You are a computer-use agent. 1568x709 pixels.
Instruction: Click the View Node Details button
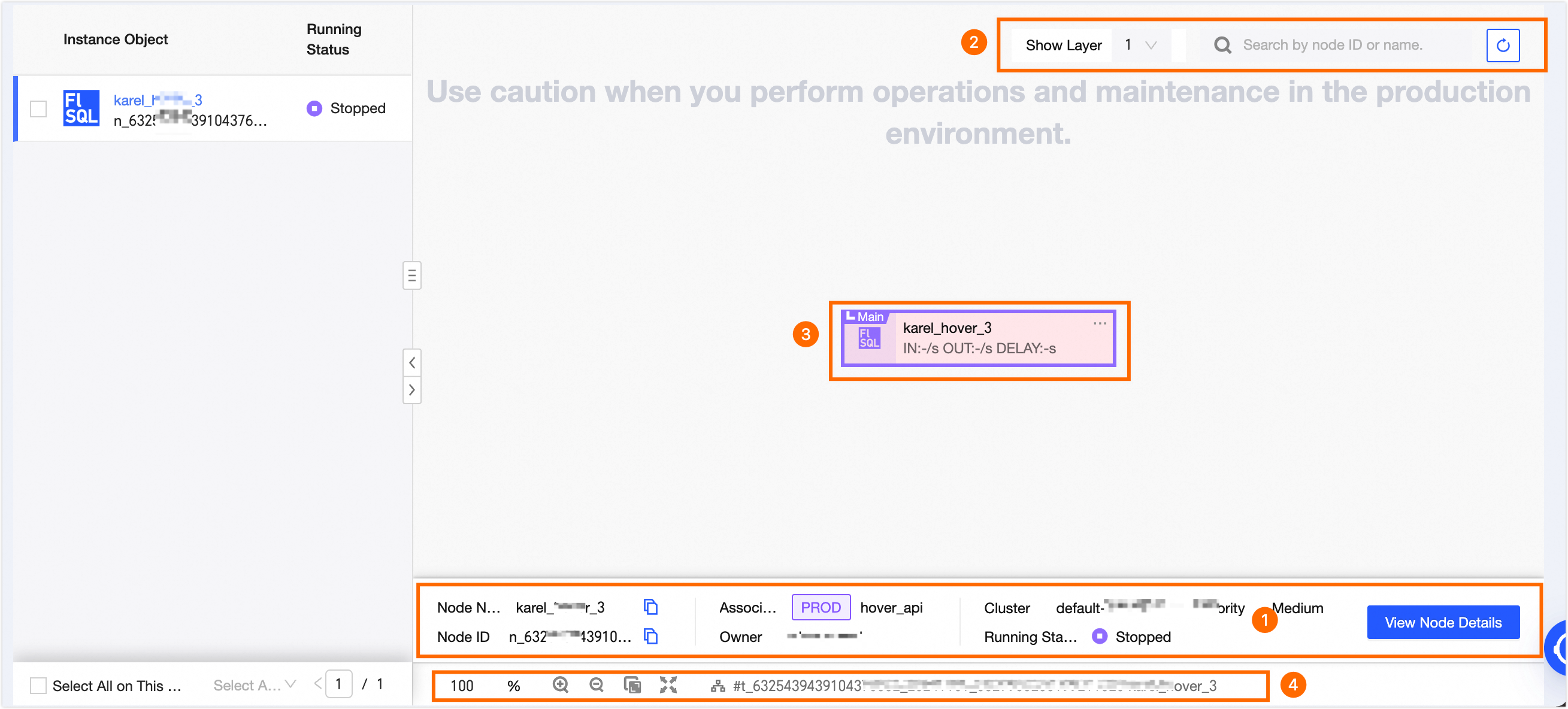(1442, 622)
